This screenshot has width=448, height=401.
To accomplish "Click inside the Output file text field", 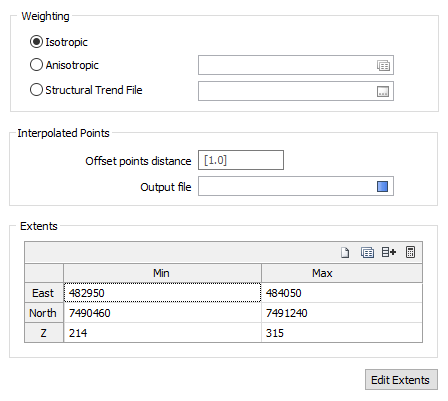I will tap(287, 186).
